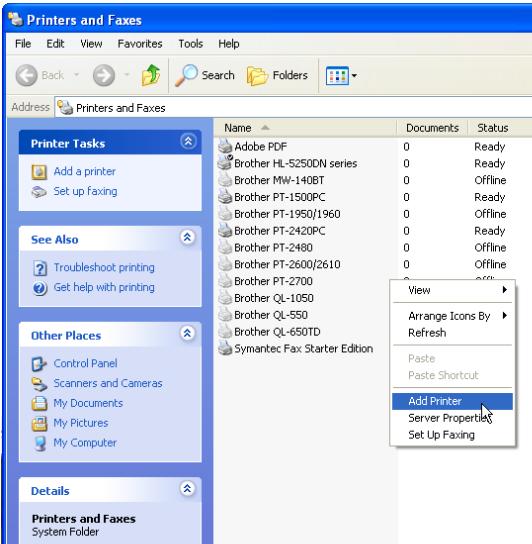This screenshot has width=532, height=544.
Task: Click the My Documents folder icon
Action: click(x=39, y=403)
